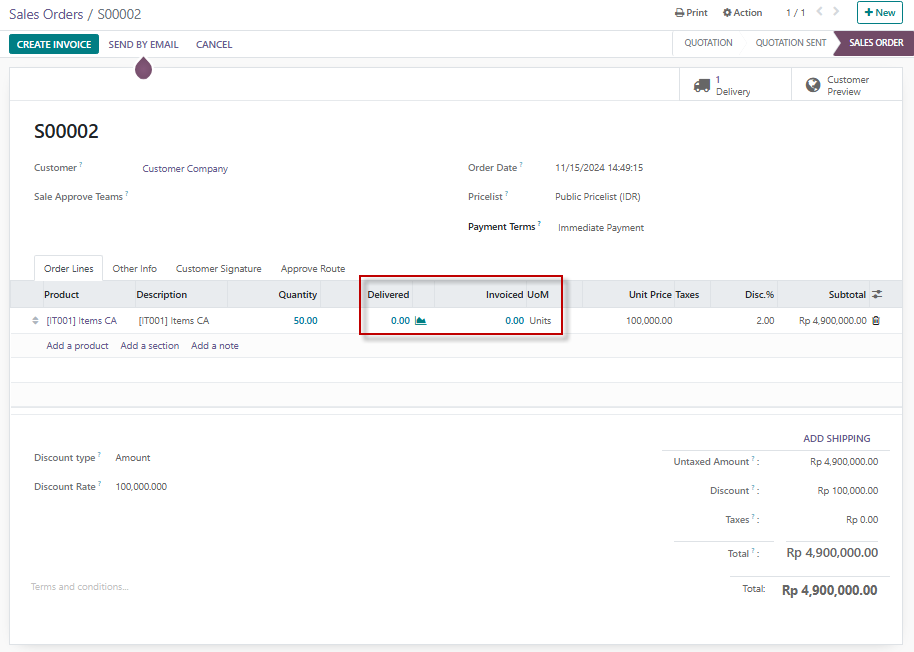The image size is (914, 652).
Task: Open the Customer Company link
Action: pyautogui.click(x=185, y=168)
